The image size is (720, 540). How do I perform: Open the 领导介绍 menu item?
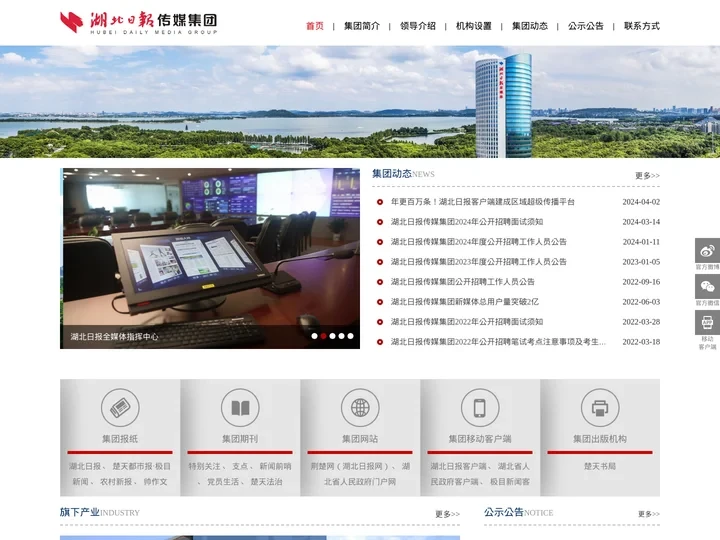pyautogui.click(x=418, y=26)
